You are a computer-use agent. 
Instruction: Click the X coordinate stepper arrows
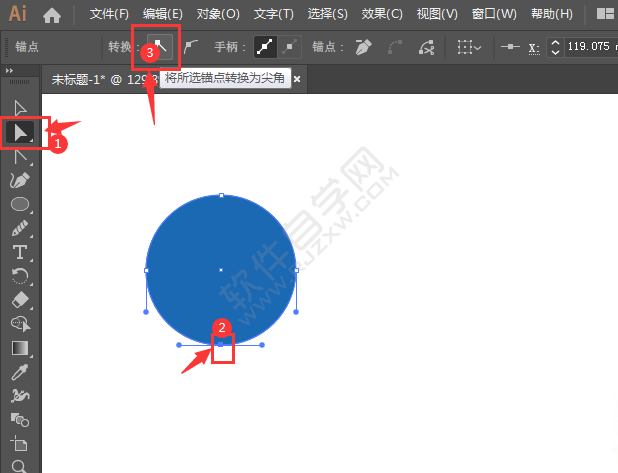tap(554, 47)
